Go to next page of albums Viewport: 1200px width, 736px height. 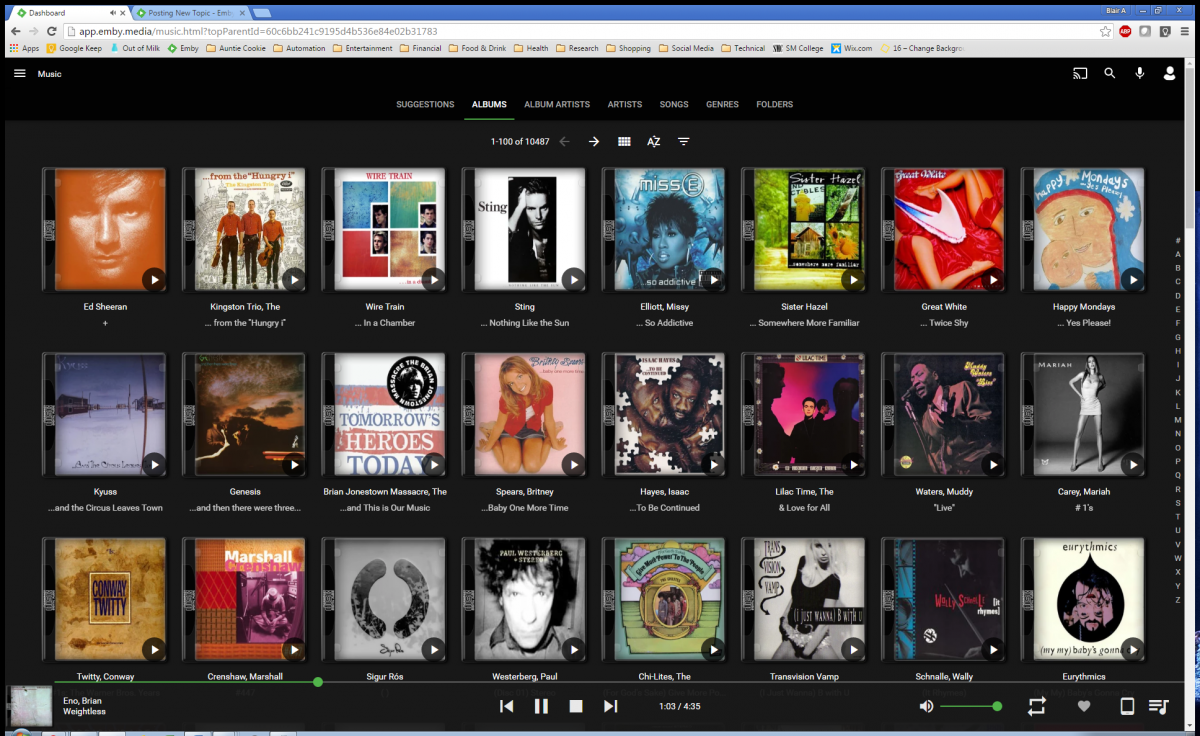[x=594, y=142]
